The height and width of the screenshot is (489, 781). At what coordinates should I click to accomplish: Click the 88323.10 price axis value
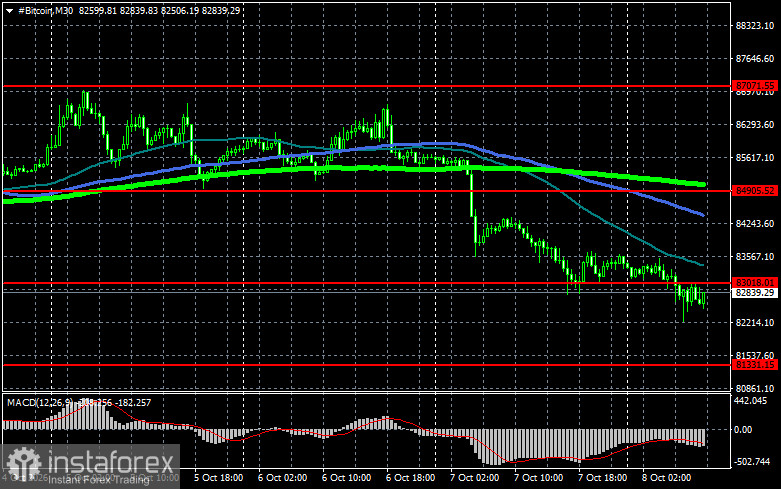coord(755,25)
